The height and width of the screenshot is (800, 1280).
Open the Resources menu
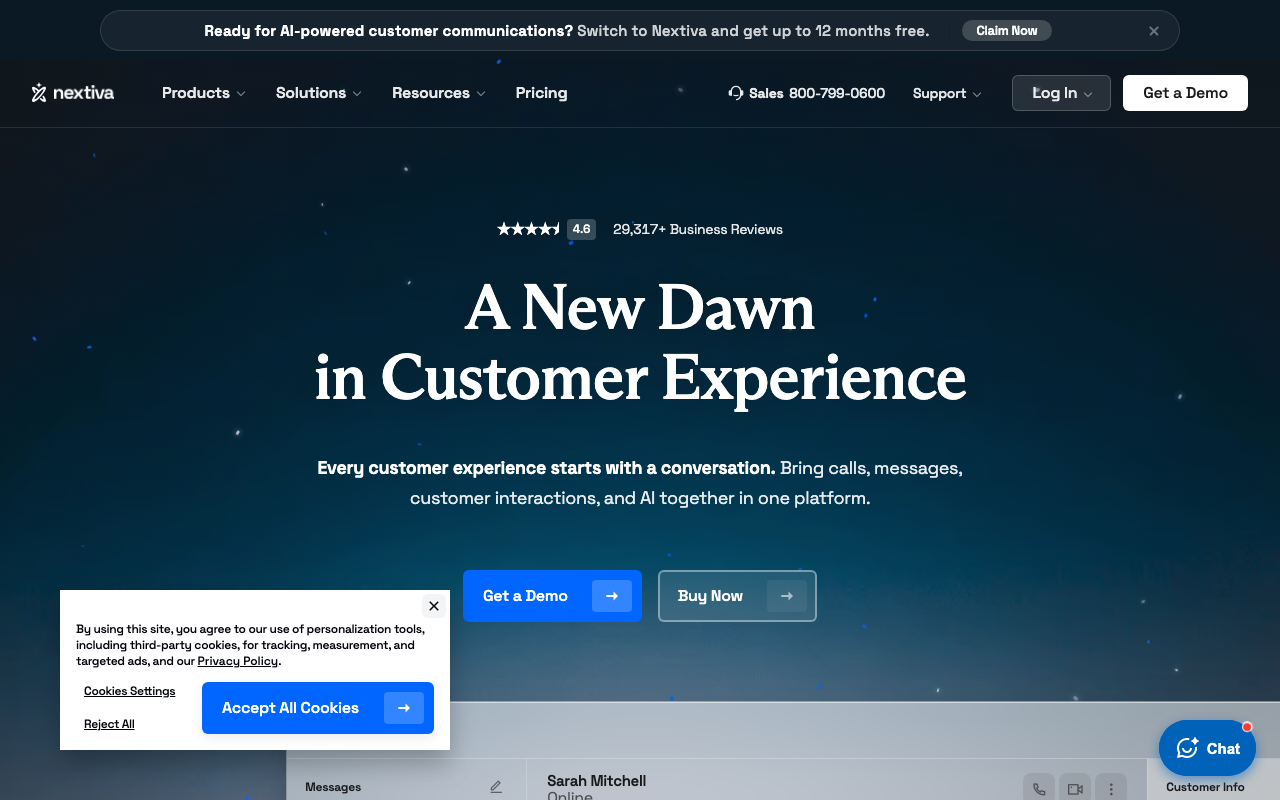click(x=438, y=93)
